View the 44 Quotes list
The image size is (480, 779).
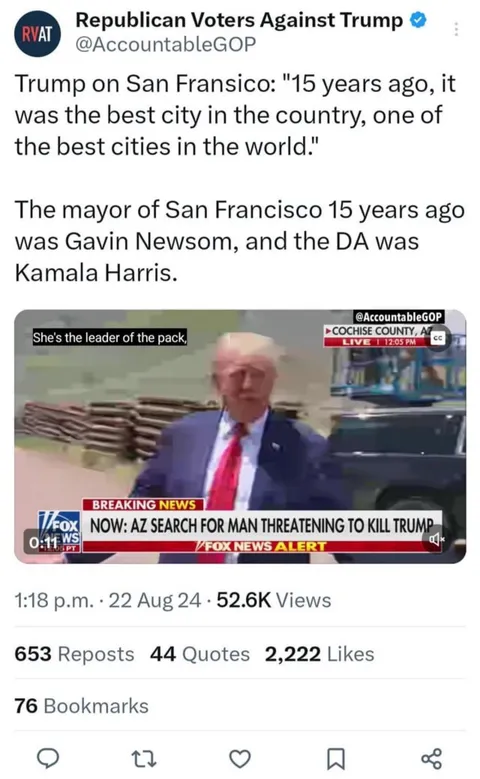(200, 654)
